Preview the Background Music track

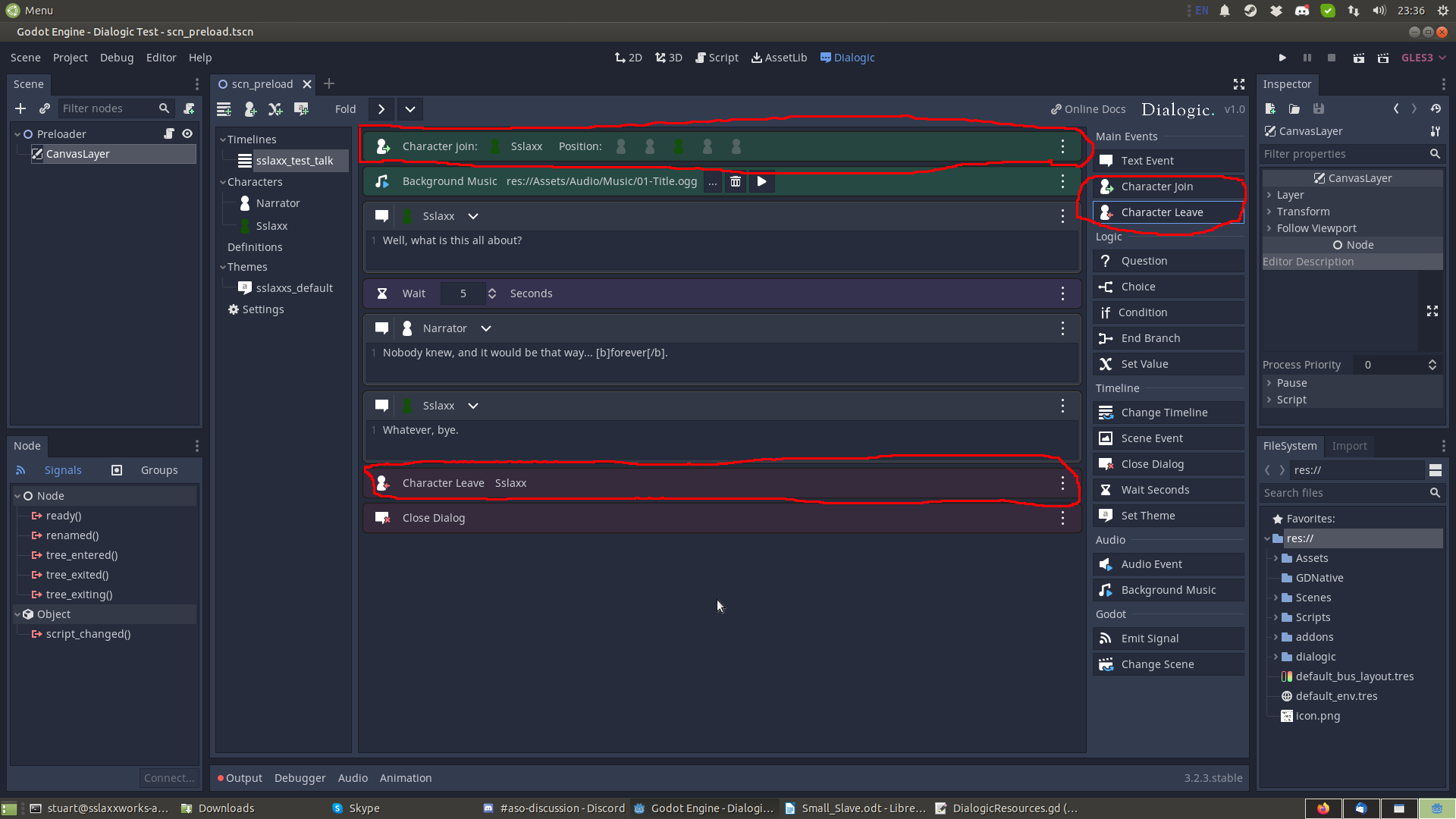pos(761,181)
